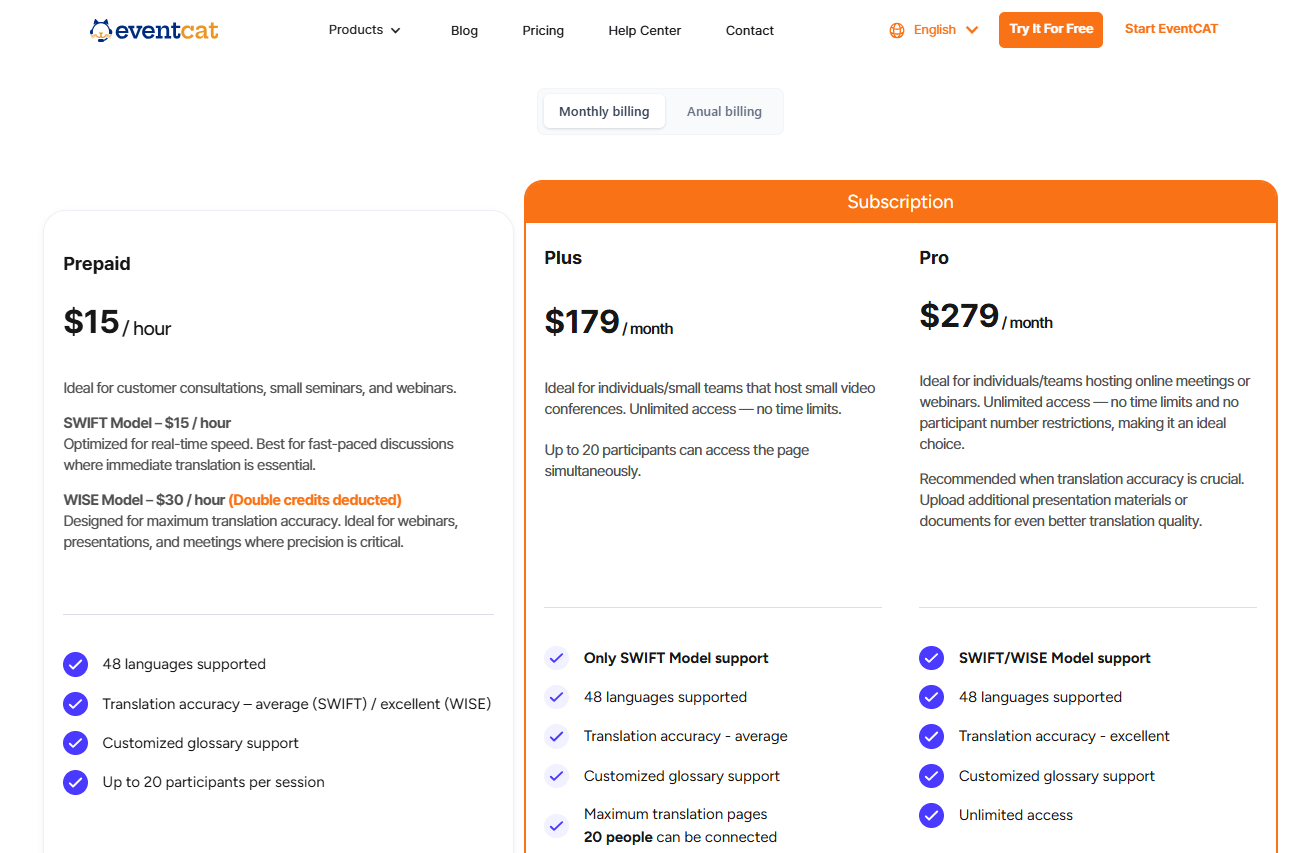This screenshot has width=1303, height=853.
Task: Switch to Anual billing
Action: (724, 111)
